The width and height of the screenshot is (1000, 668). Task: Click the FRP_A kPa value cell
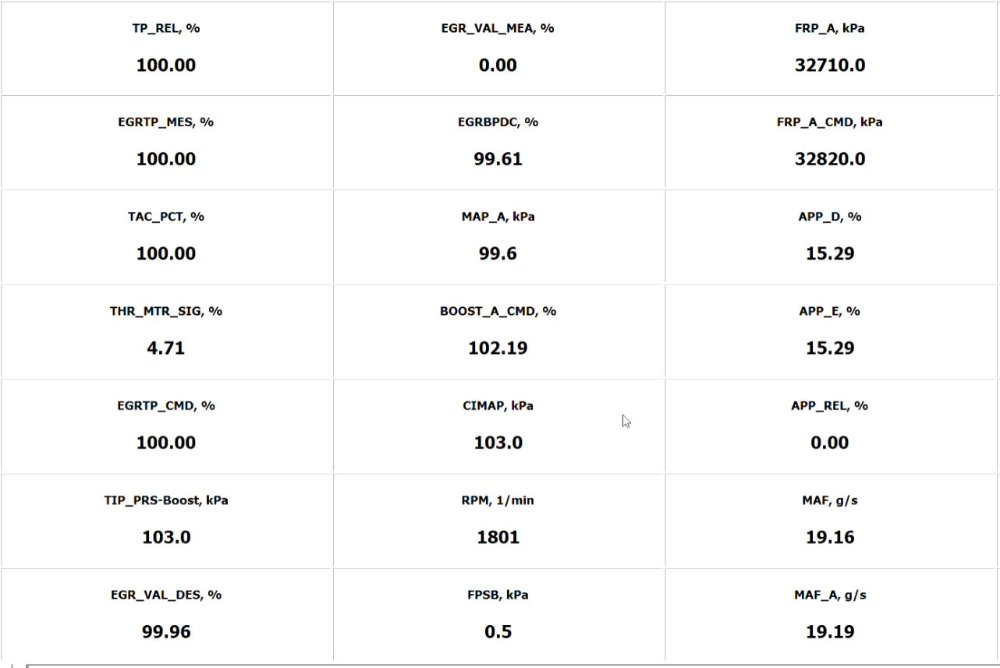pyautogui.click(x=830, y=48)
